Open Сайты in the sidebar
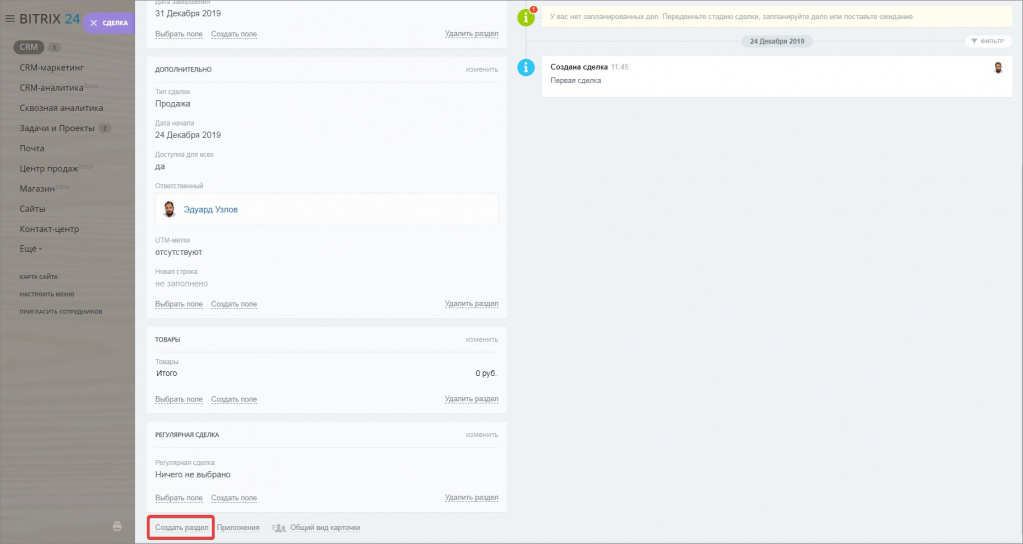The height and width of the screenshot is (544, 1023). (33, 209)
